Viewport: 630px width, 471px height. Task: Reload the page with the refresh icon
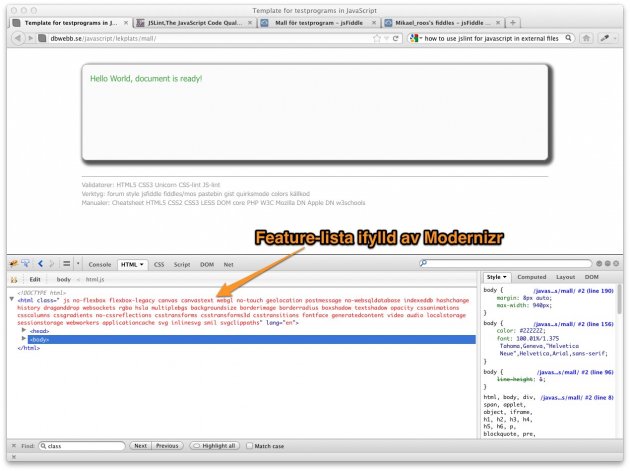click(x=395, y=38)
